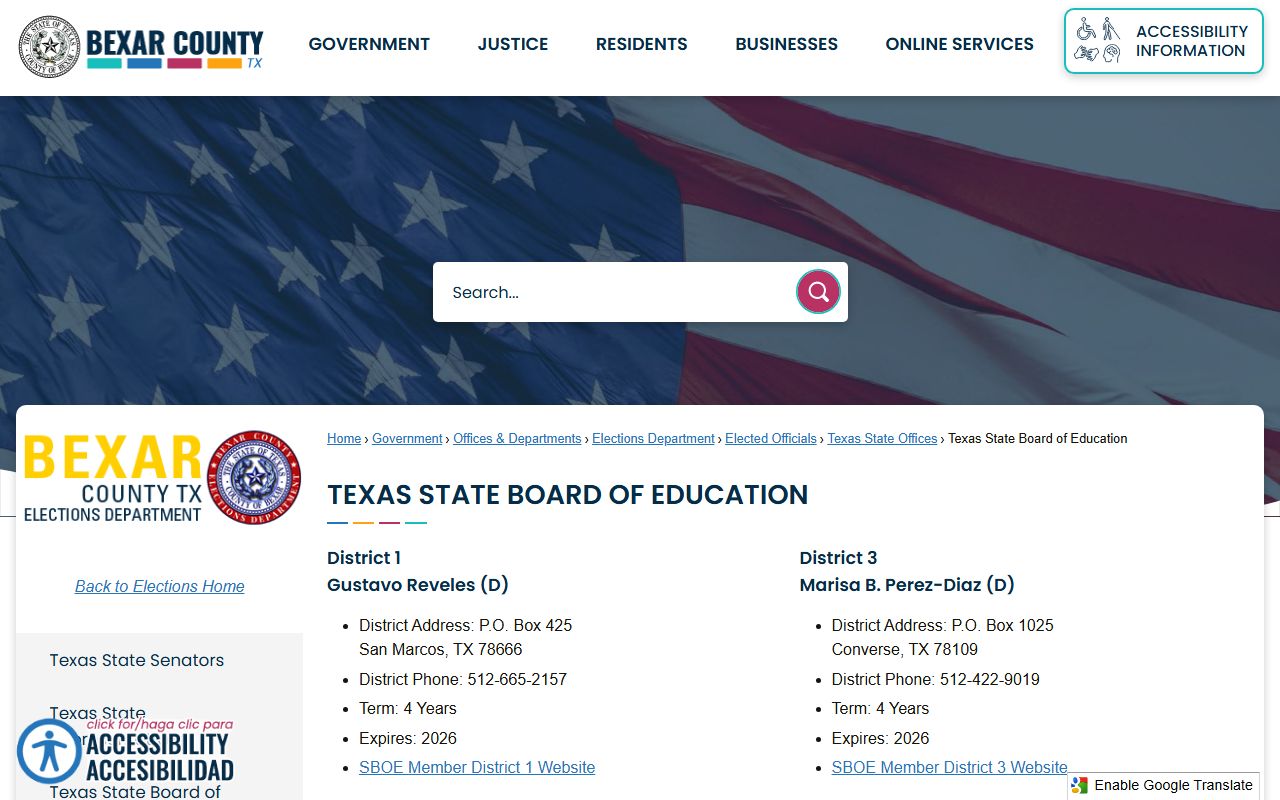This screenshot has height=800, width=1280.
Task: Open the Elected Officials breadcrumb
Action: tap(771, 439)
